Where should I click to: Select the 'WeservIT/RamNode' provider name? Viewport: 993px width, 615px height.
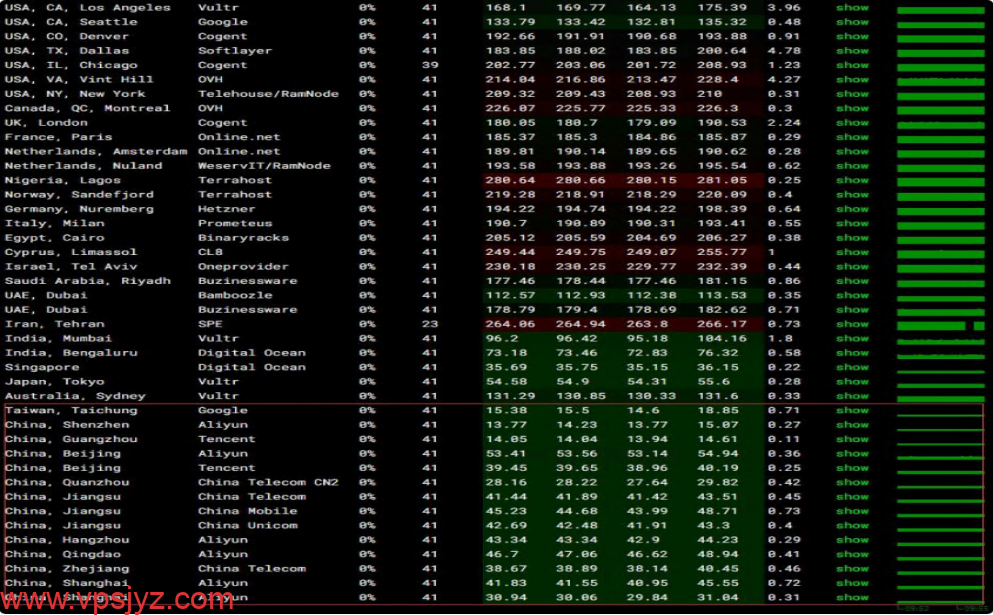pyautogui.click(x=264, y=166)
